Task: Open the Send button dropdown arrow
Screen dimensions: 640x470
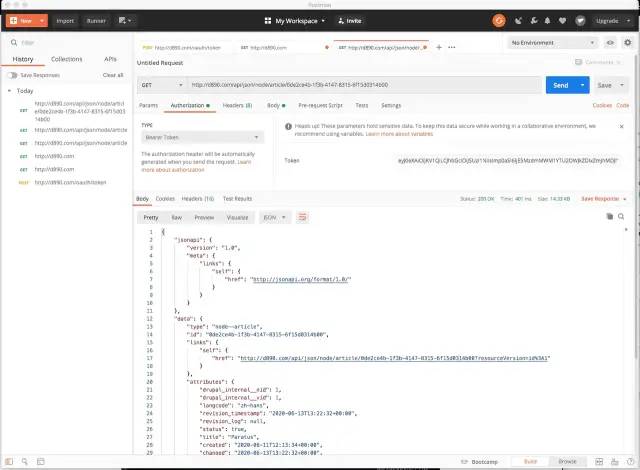Action: coord(583,85)
